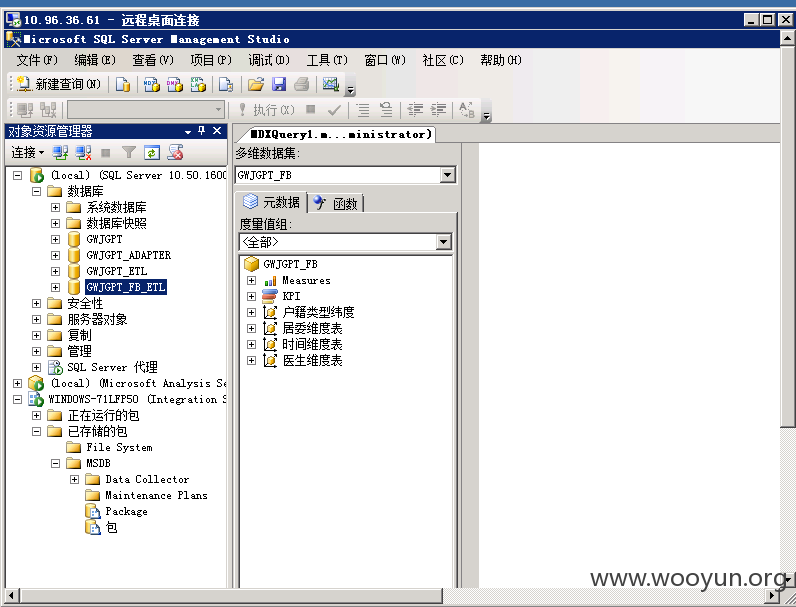Click disconnect icon in Object Explorer
796x607 pixels.
coord(83,152)
